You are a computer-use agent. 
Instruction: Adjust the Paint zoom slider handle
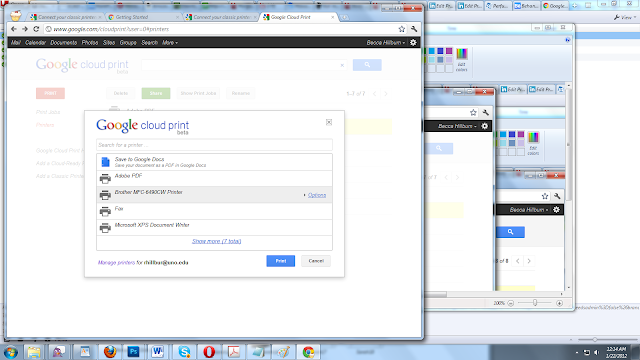pyautogui.click(x=535, y=303)
